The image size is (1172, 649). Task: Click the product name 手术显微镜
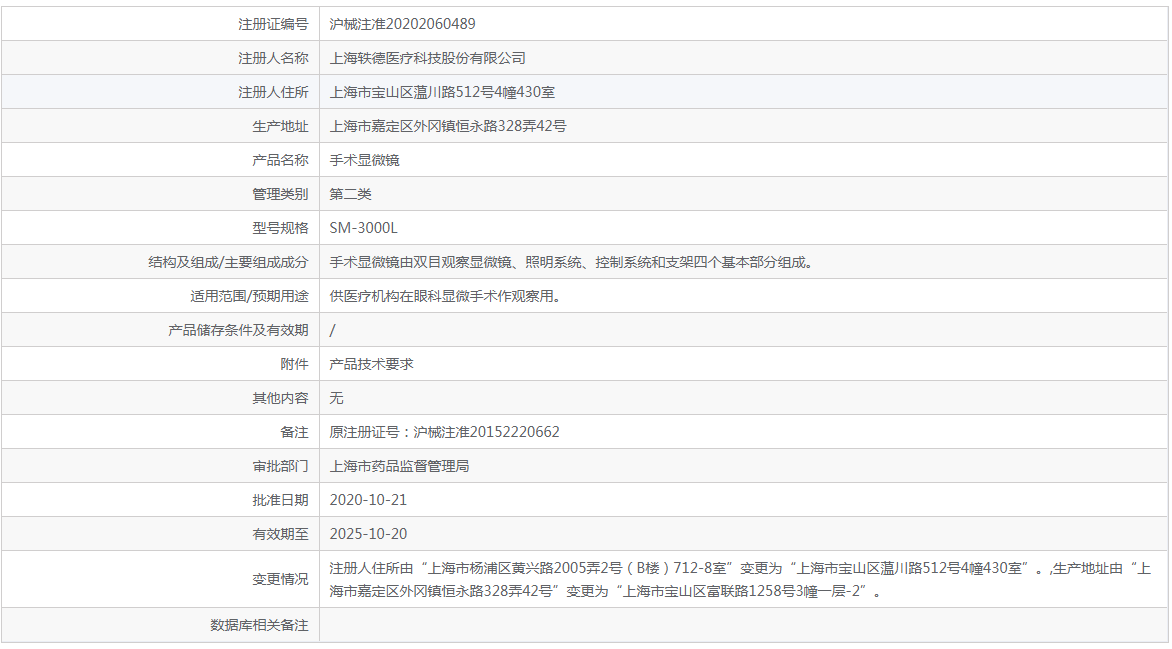pyautogui.click(x=365, y=160)
